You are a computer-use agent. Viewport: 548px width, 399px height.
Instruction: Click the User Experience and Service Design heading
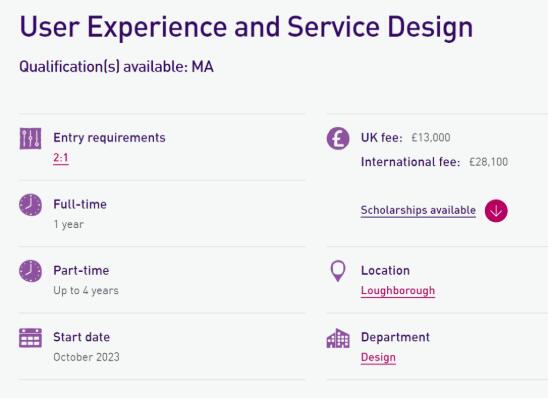point(246,27)
